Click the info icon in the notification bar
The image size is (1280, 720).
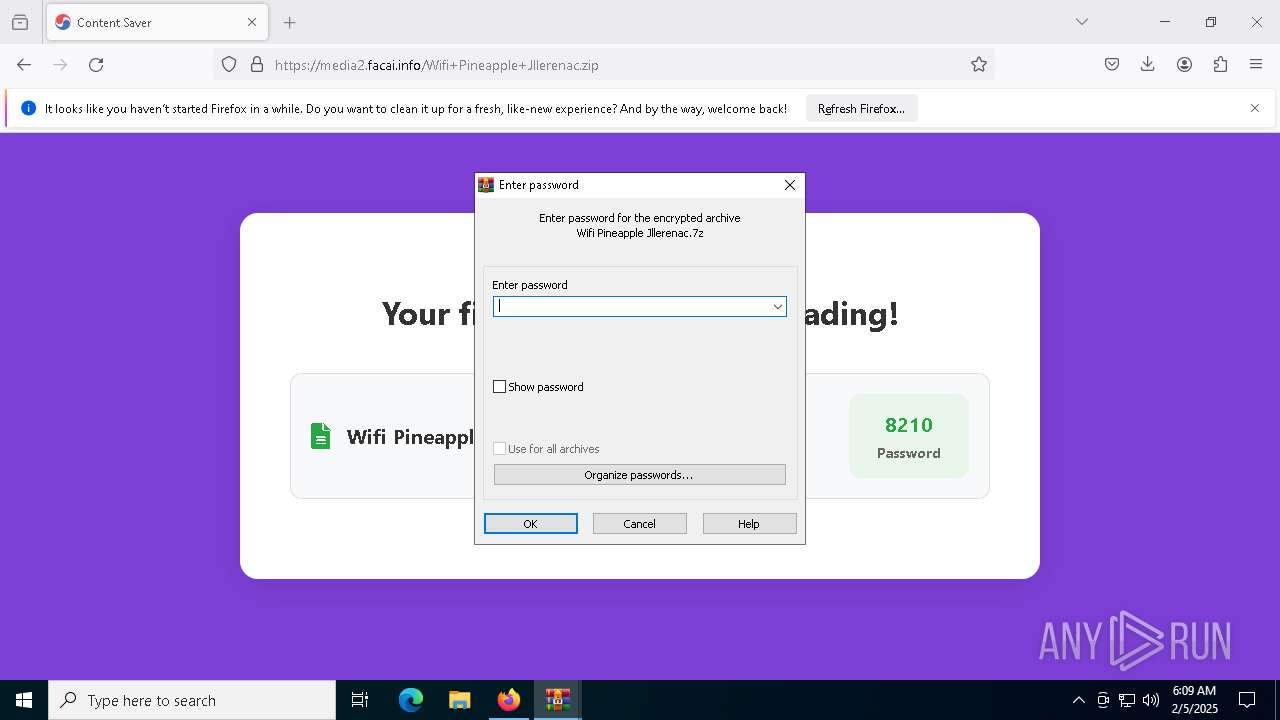[28, 108]
